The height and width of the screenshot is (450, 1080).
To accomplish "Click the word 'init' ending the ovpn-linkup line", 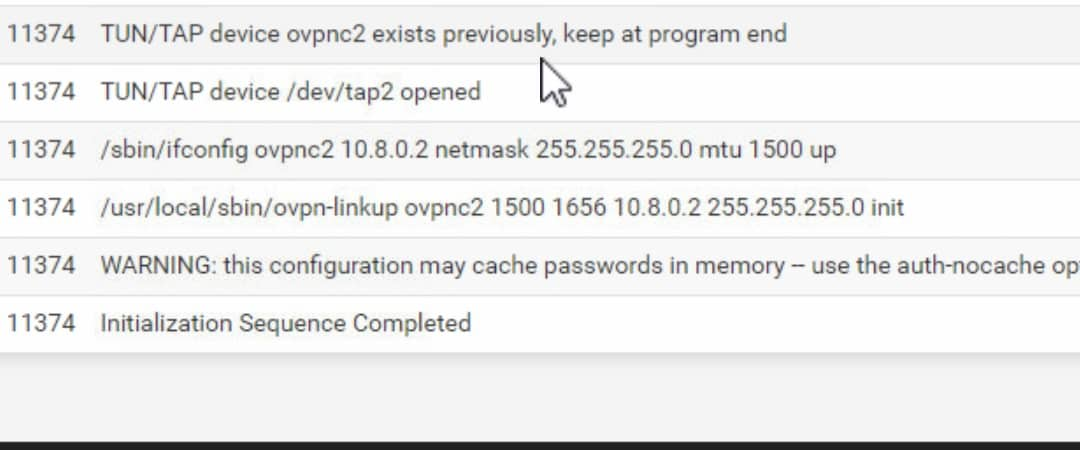I will click(x=886, y=208).
